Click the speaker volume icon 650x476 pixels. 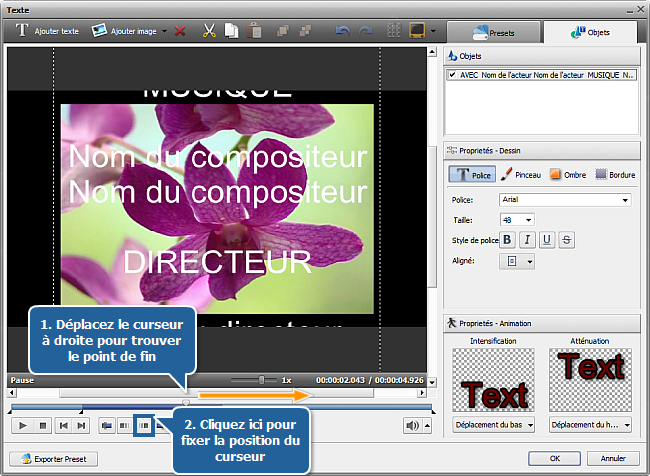tap(412, 425)
